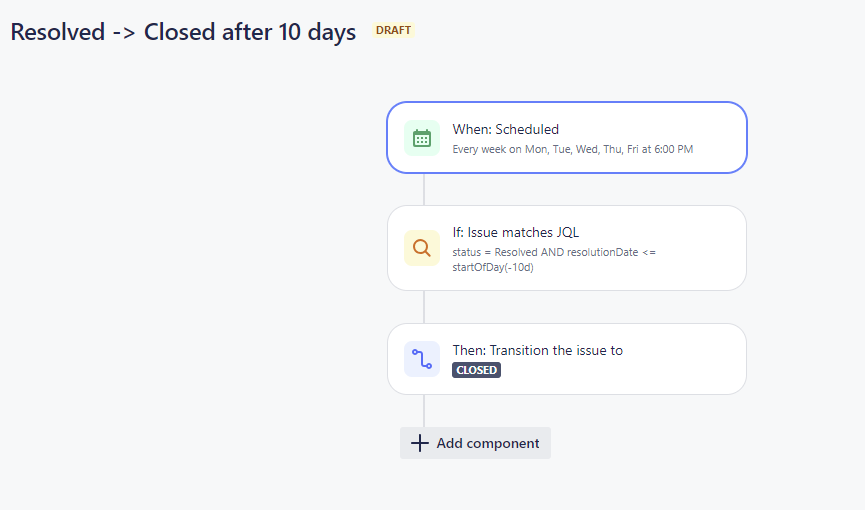
Task: Select the When: Scheduled trigger card
Action: tap(567, 137)
